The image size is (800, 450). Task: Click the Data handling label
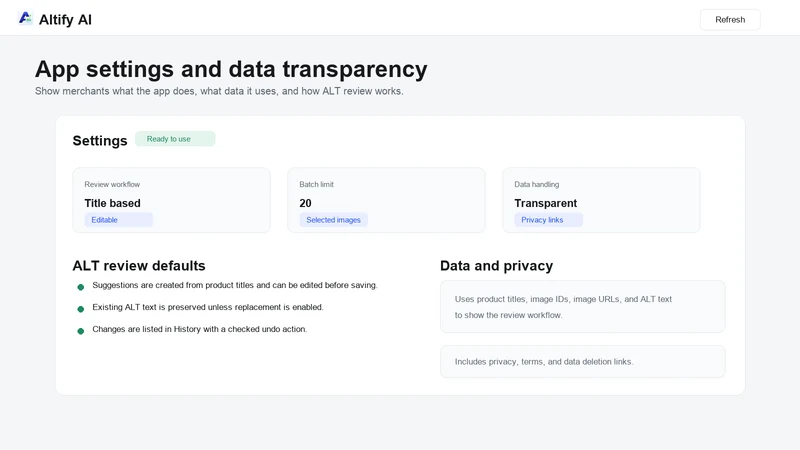pos(536,184)
